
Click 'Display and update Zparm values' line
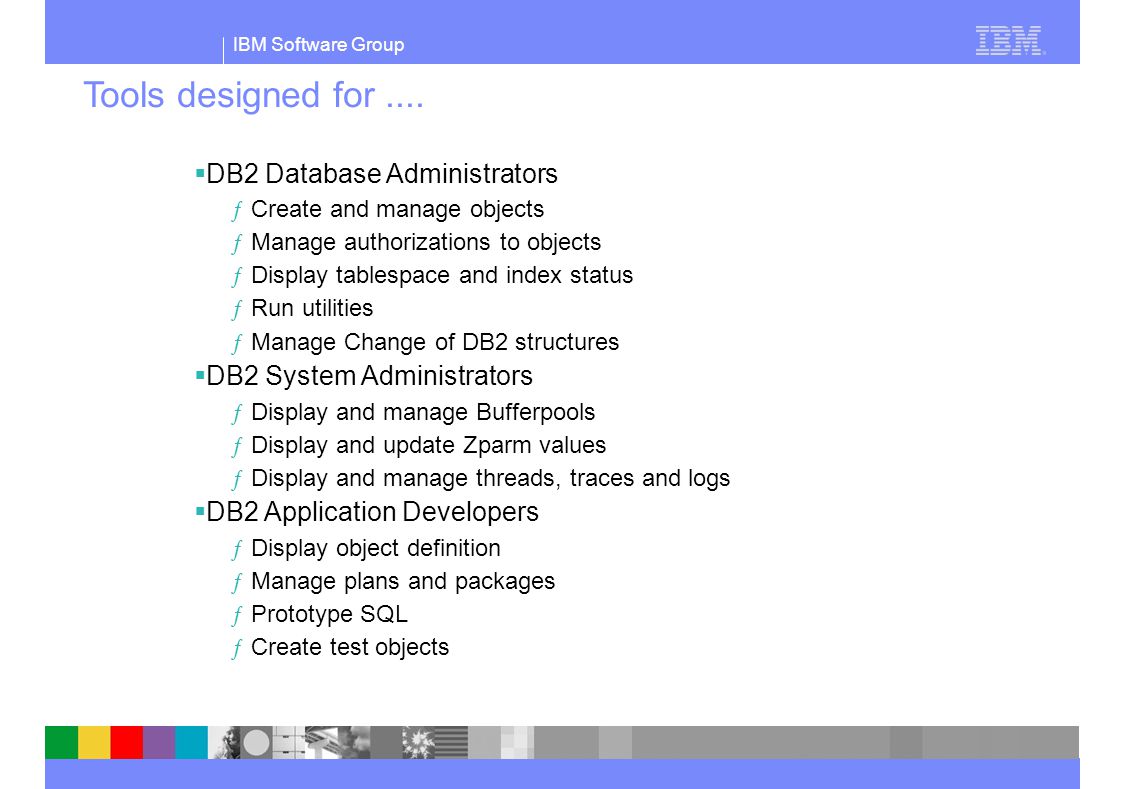click(429, 445)
